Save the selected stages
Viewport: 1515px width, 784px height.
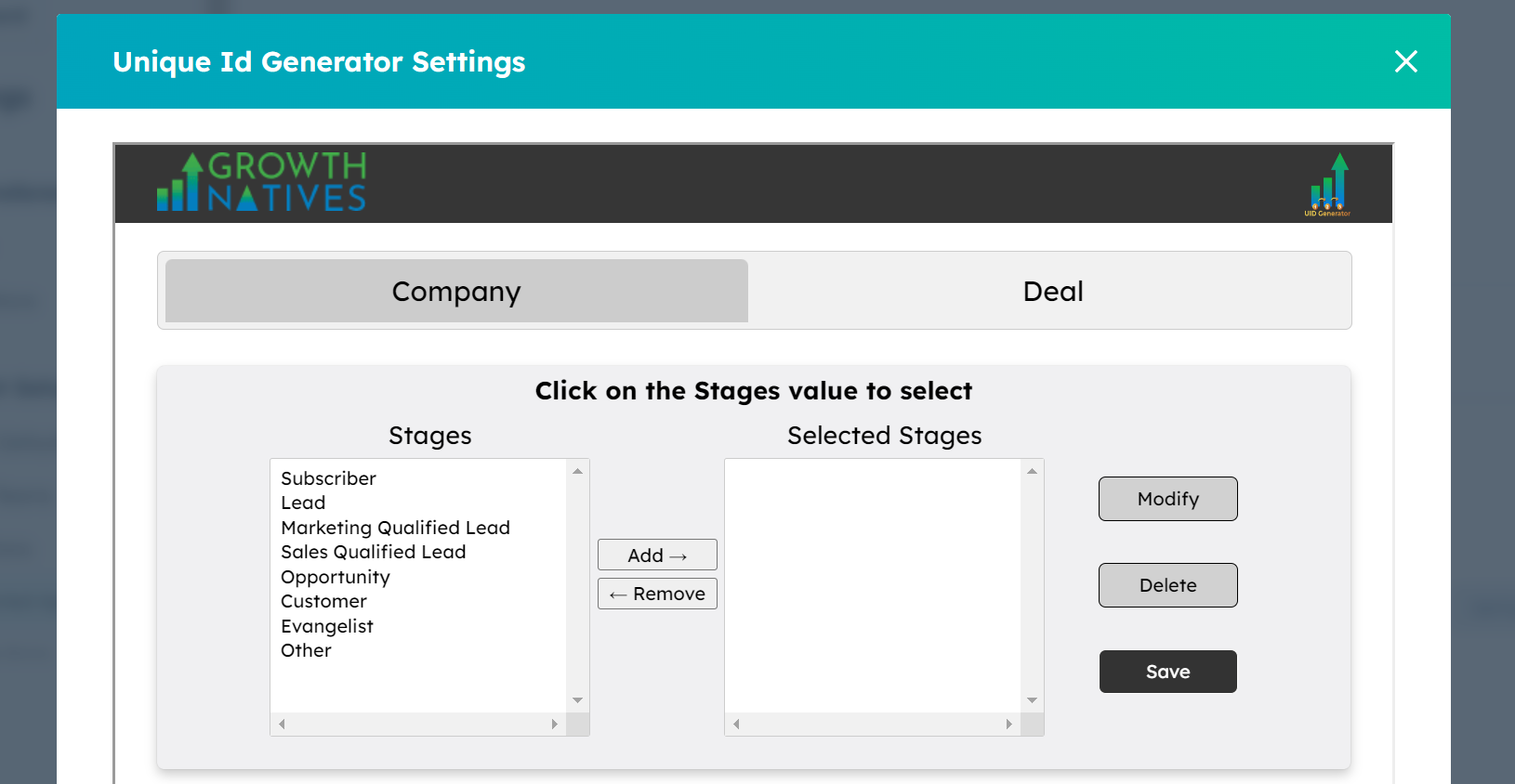click(x=1167, y=672)
